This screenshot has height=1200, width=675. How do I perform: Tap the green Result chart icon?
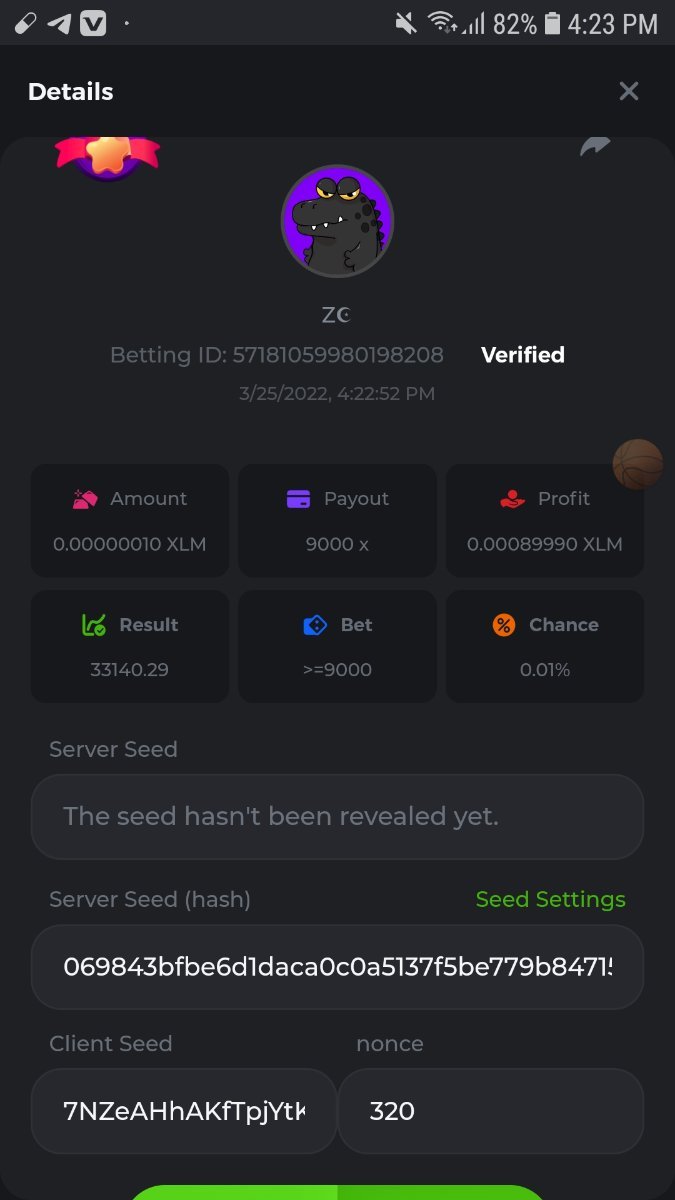[x=93, y=625]
